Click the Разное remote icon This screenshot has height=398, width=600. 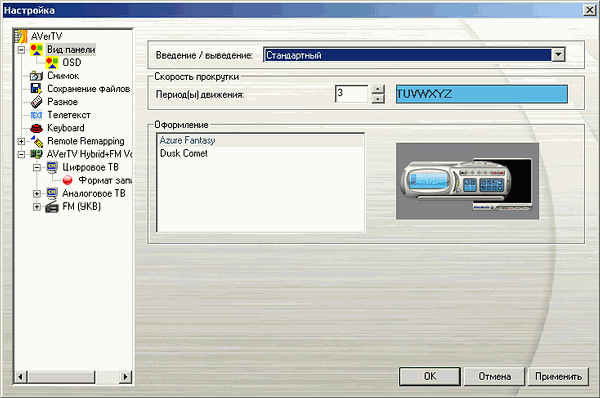(36, 102)
